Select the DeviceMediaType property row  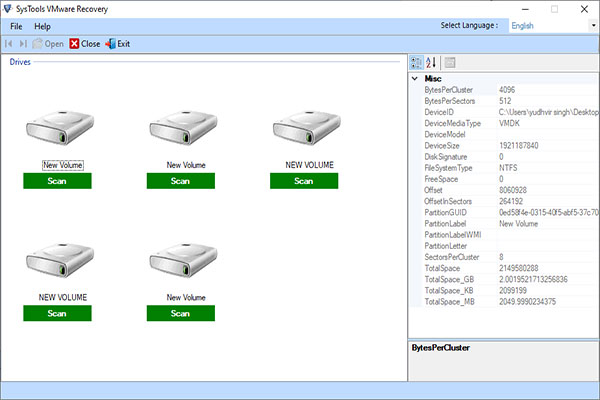[x=510, y=123]
